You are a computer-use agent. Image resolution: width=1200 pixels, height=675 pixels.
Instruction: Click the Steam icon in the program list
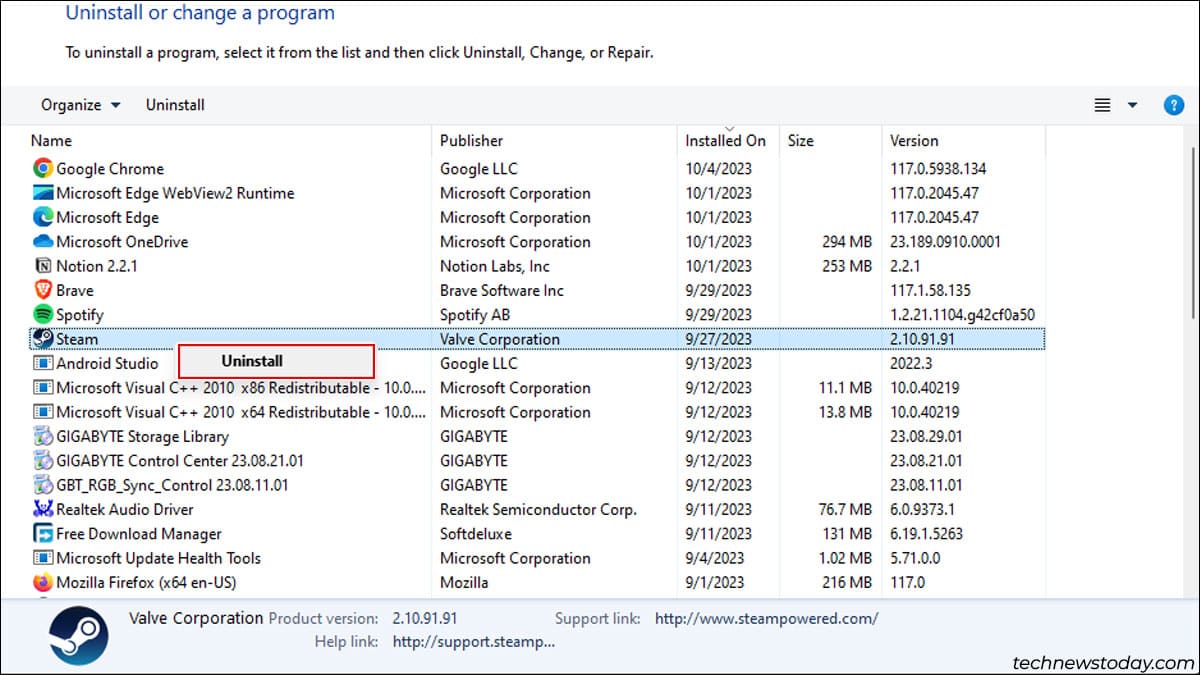[x=43, y=339]
